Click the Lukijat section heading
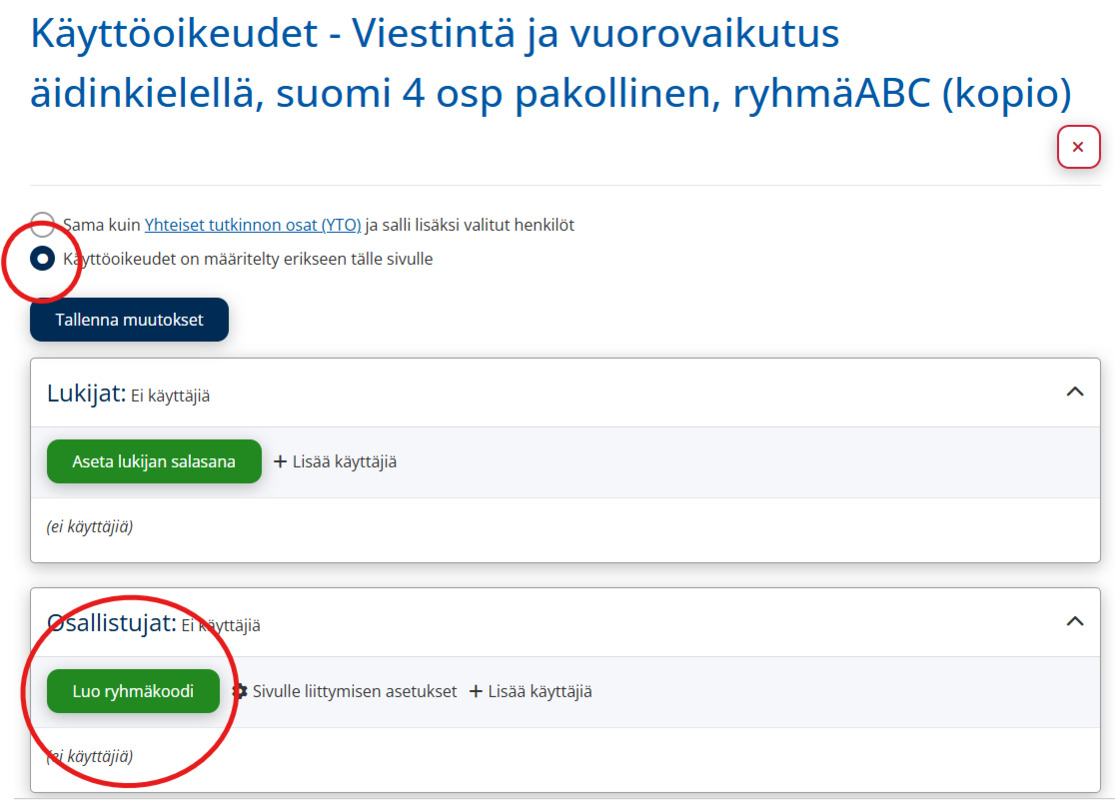This screenshot has height=800, width=1115. (x=86, y=393)
